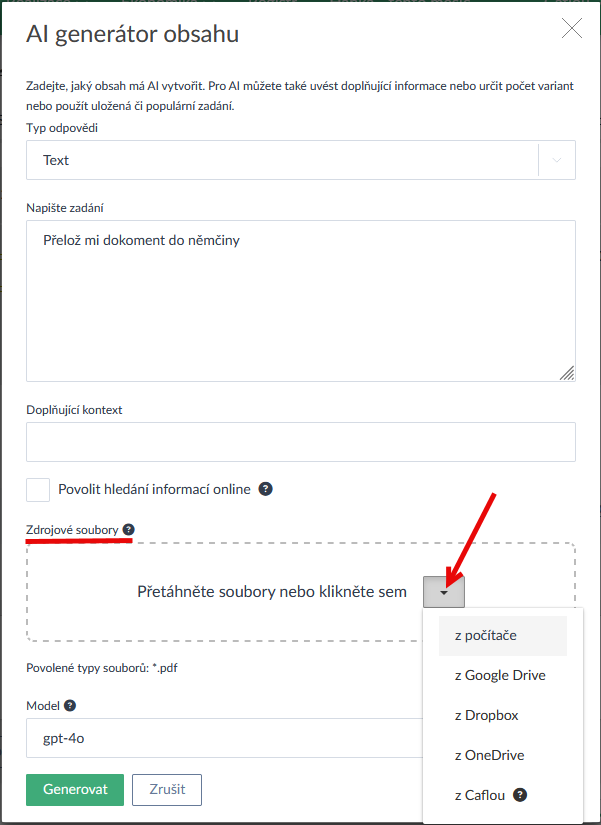Screen dimensions: 601x825
Task: Grab the text area resize handle
Action: coord(567,373)
